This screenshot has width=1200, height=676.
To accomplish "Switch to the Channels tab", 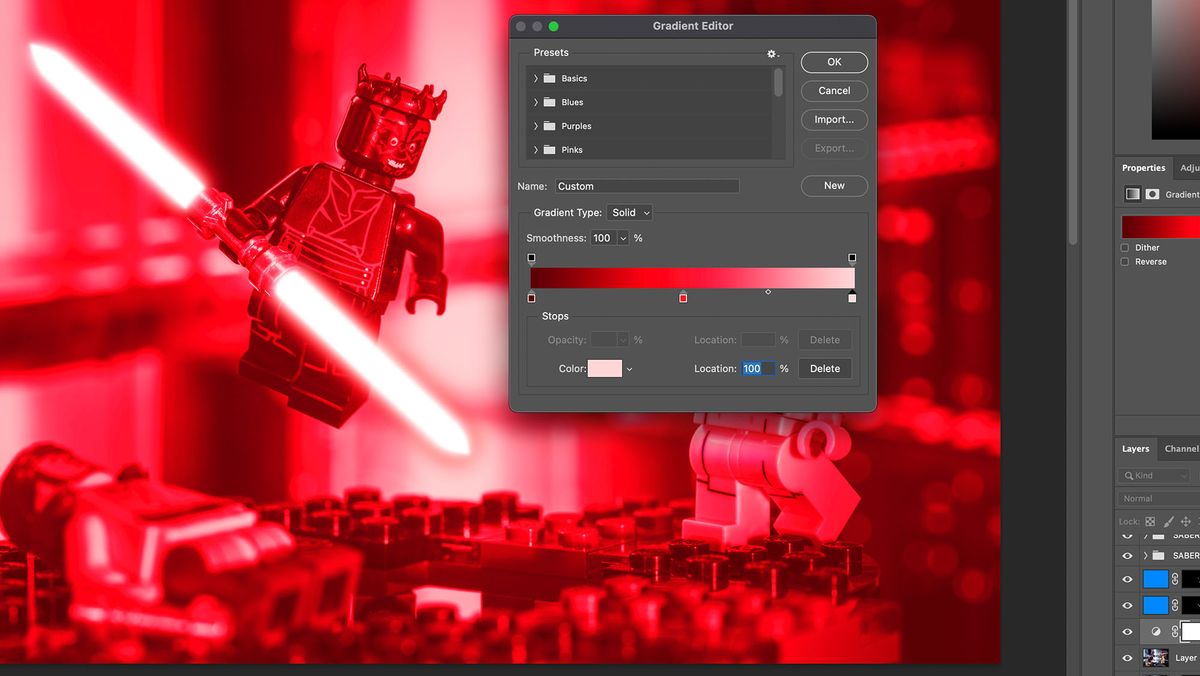I will 1181,449.
